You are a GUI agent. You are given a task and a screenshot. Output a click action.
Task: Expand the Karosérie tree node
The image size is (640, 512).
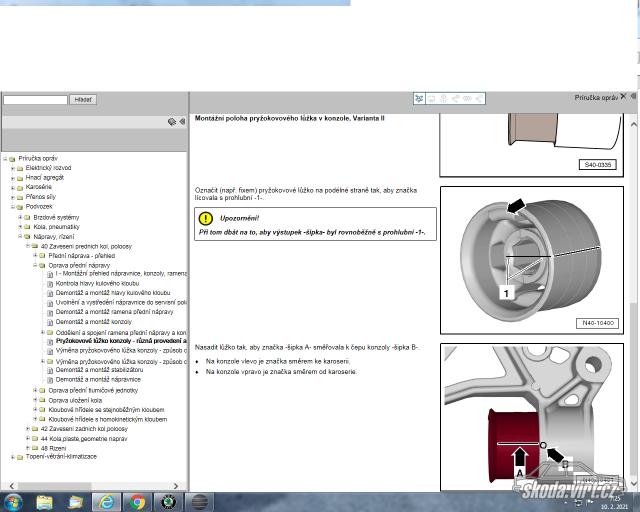[x=13, y=187]
